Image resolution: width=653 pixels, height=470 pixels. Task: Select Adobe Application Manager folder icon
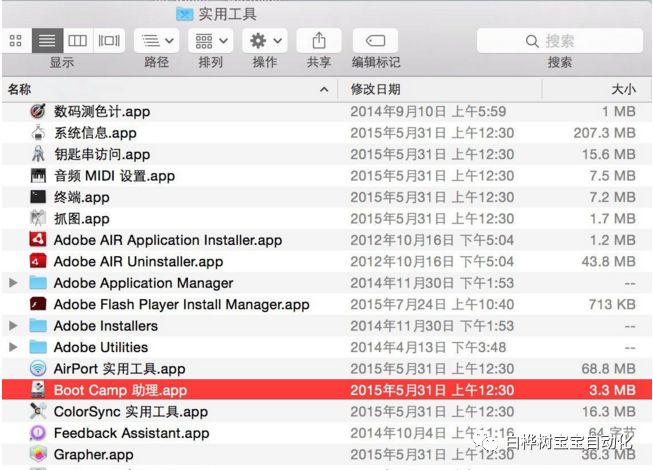pyautogui.click(x=38, y=283)
